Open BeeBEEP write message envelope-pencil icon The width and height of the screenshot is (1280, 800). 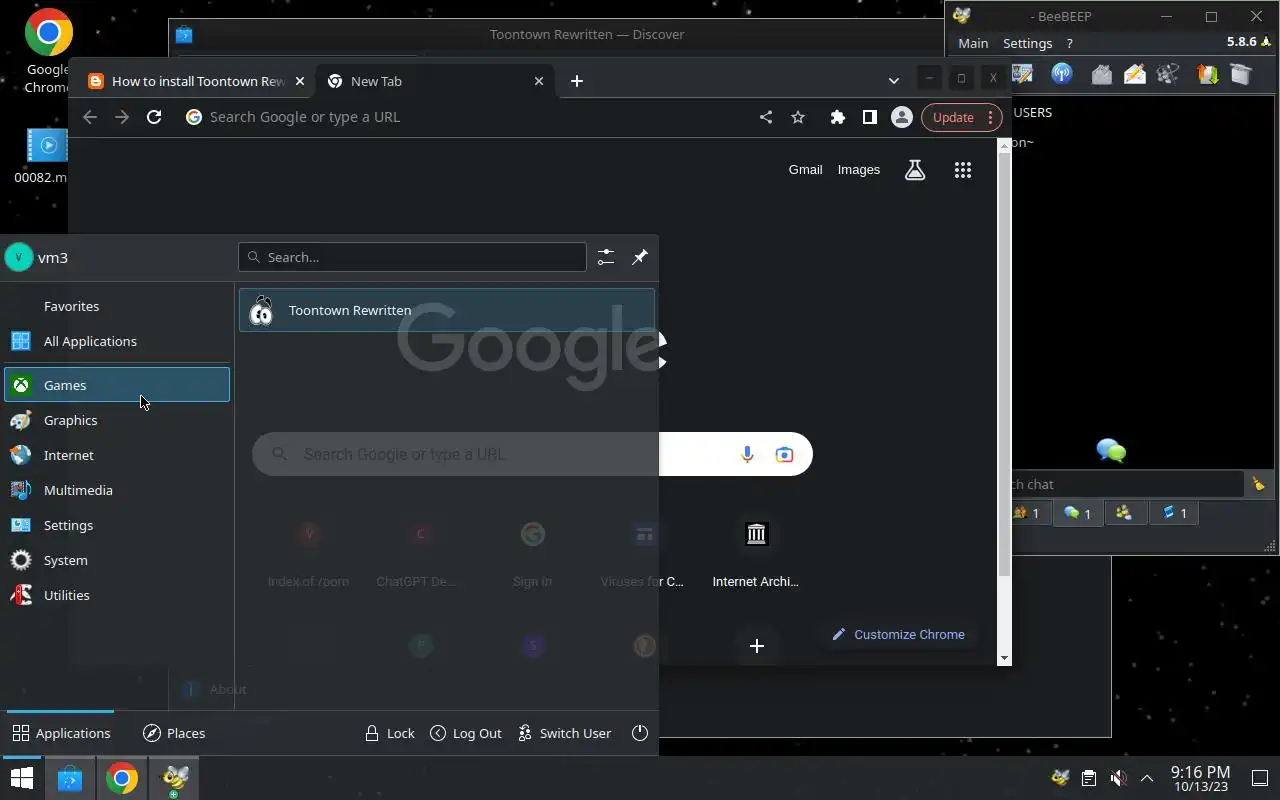click(1135, 74)
